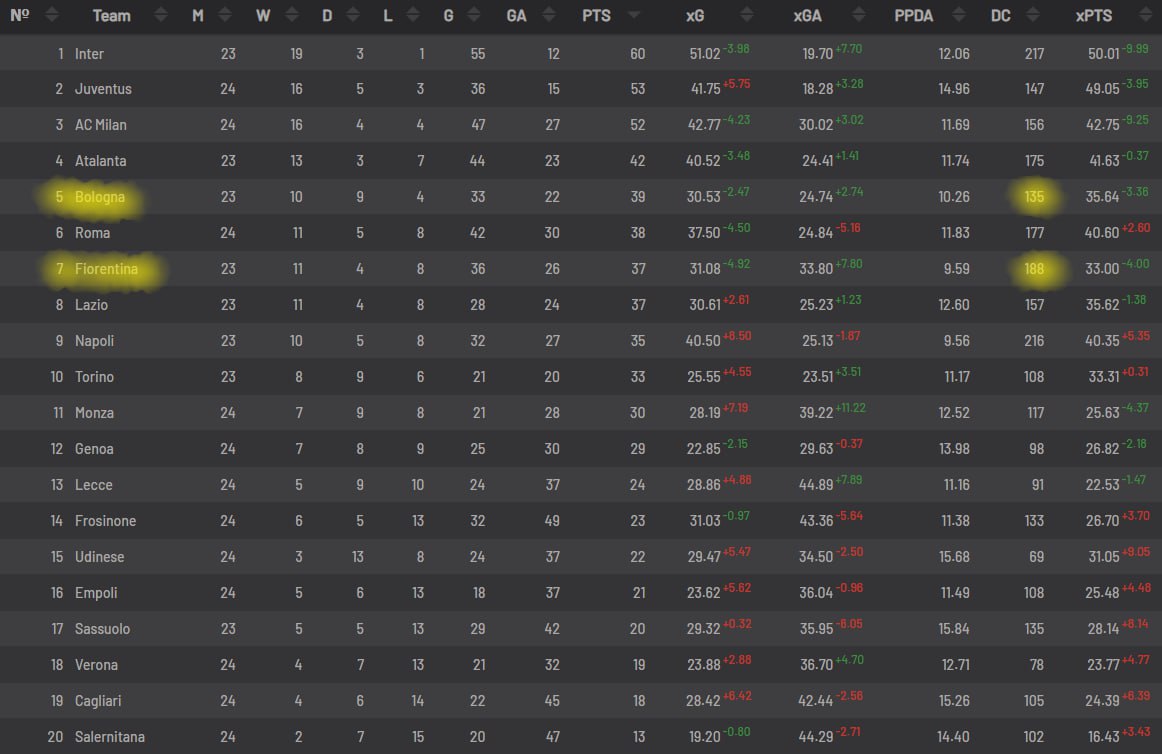This screenshot has height=754, width=1162.
Task: Click the sort arrows next to L
Action: [x=418, y=16]
